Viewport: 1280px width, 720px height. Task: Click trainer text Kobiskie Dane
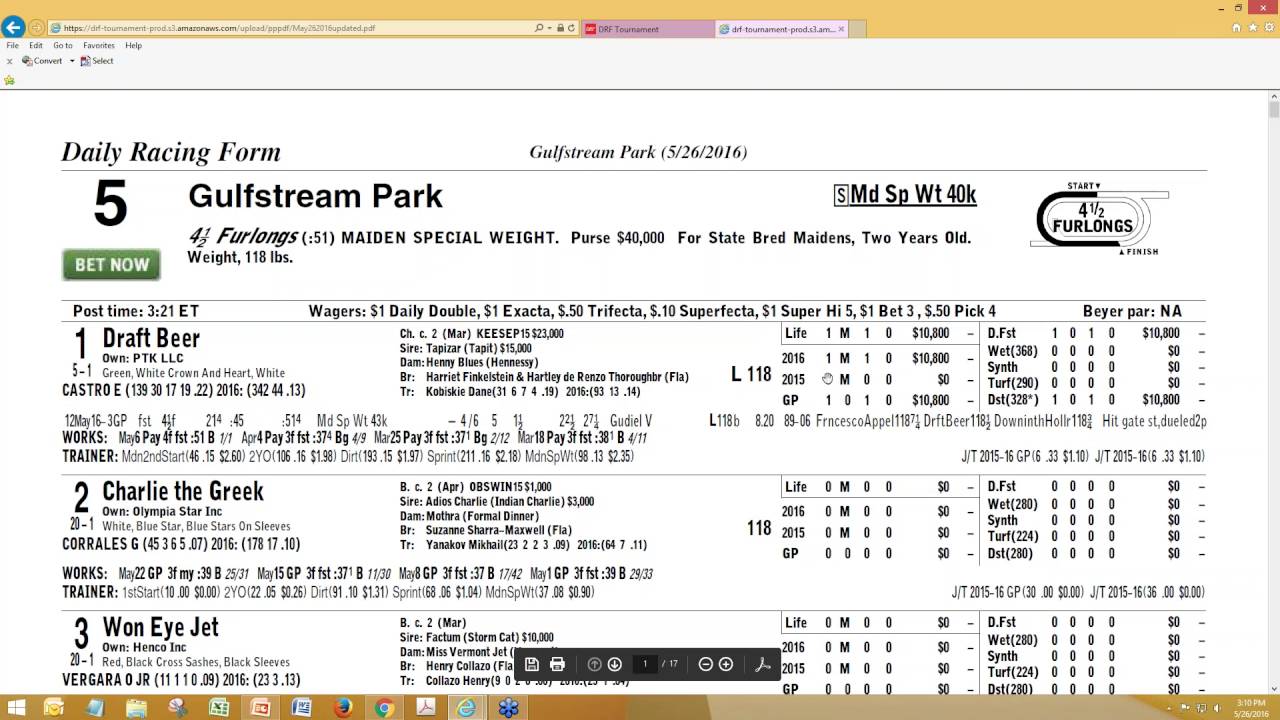pos(455,392)
